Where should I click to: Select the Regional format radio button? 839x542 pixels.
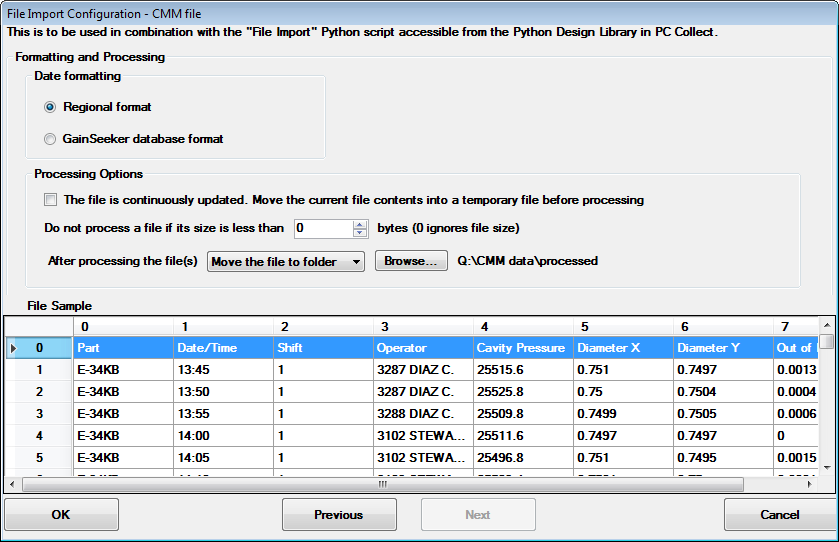(x=50, y=107)
